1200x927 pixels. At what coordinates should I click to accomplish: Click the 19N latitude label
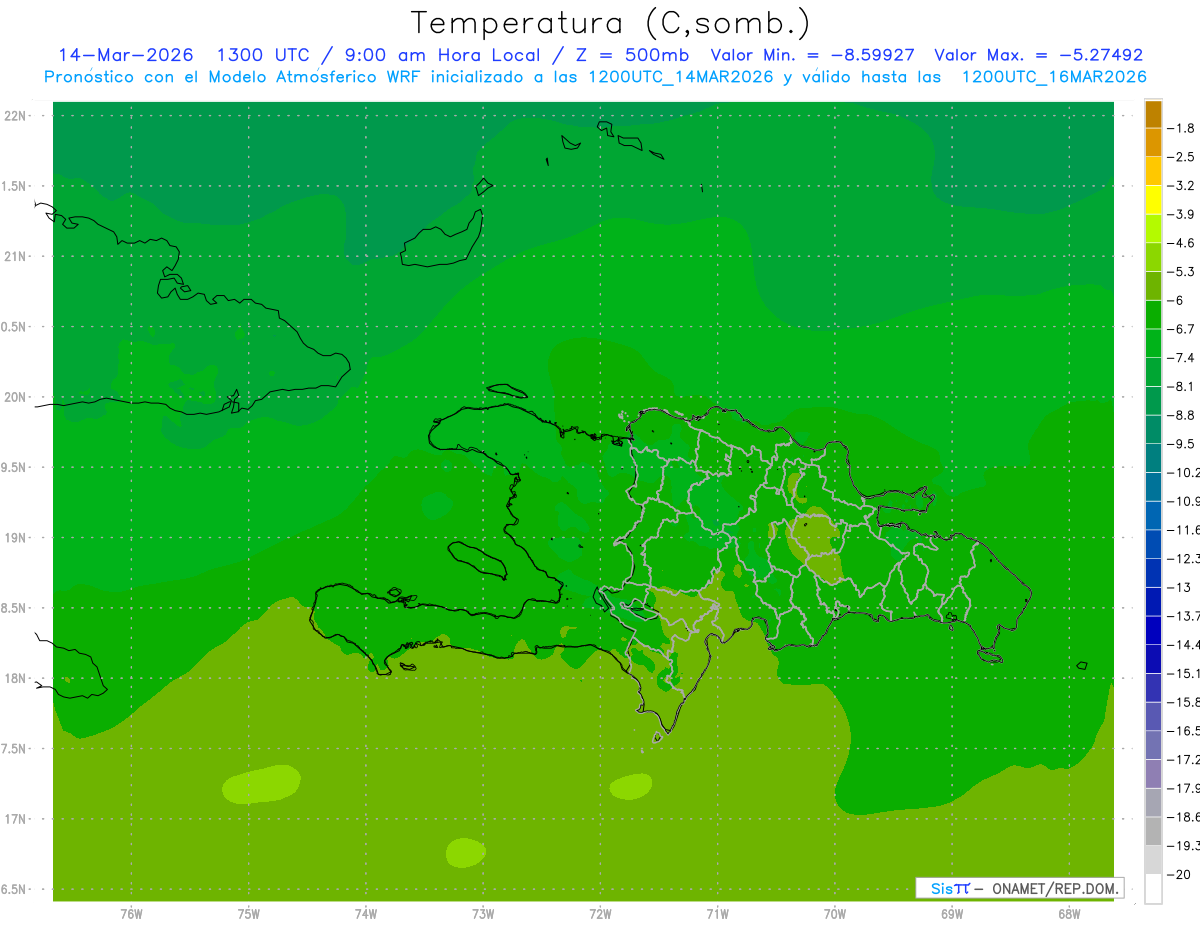[x=15, y=538]
